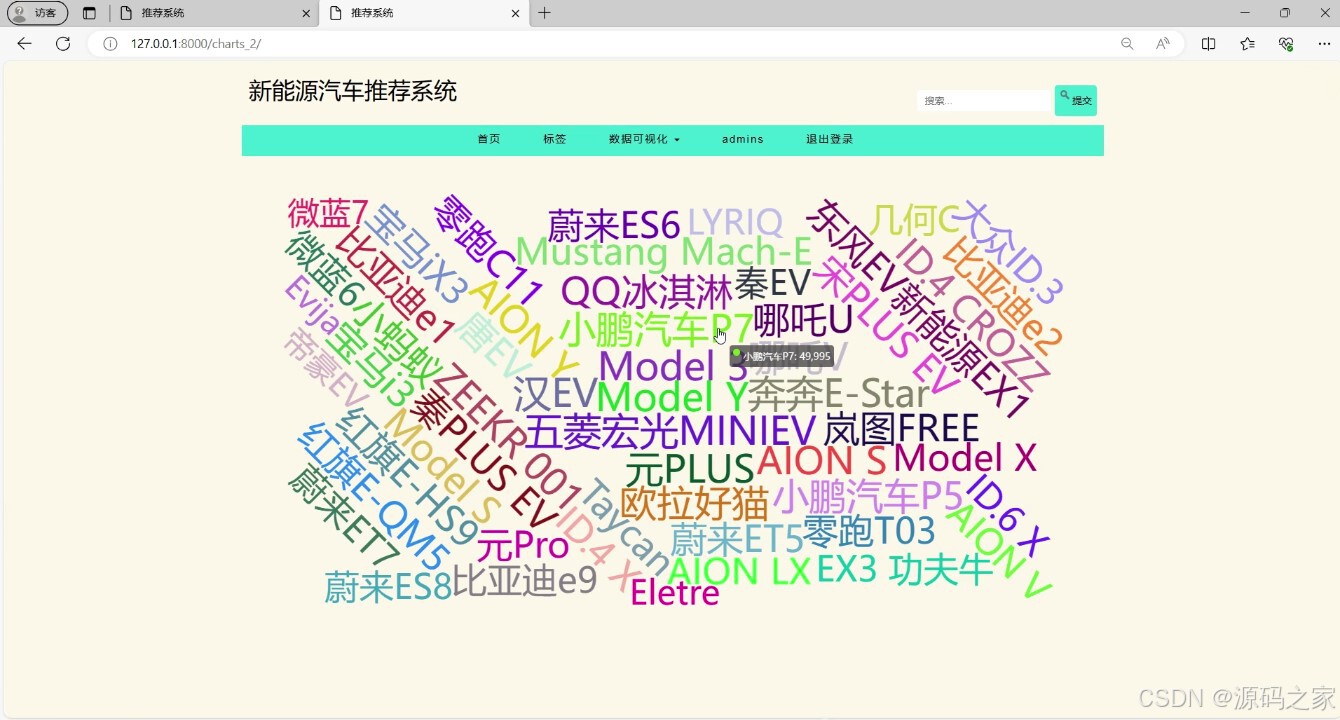Click the 提交 search submit button
Screen dimensions: 1340x720
click(x=1076, y=100)
